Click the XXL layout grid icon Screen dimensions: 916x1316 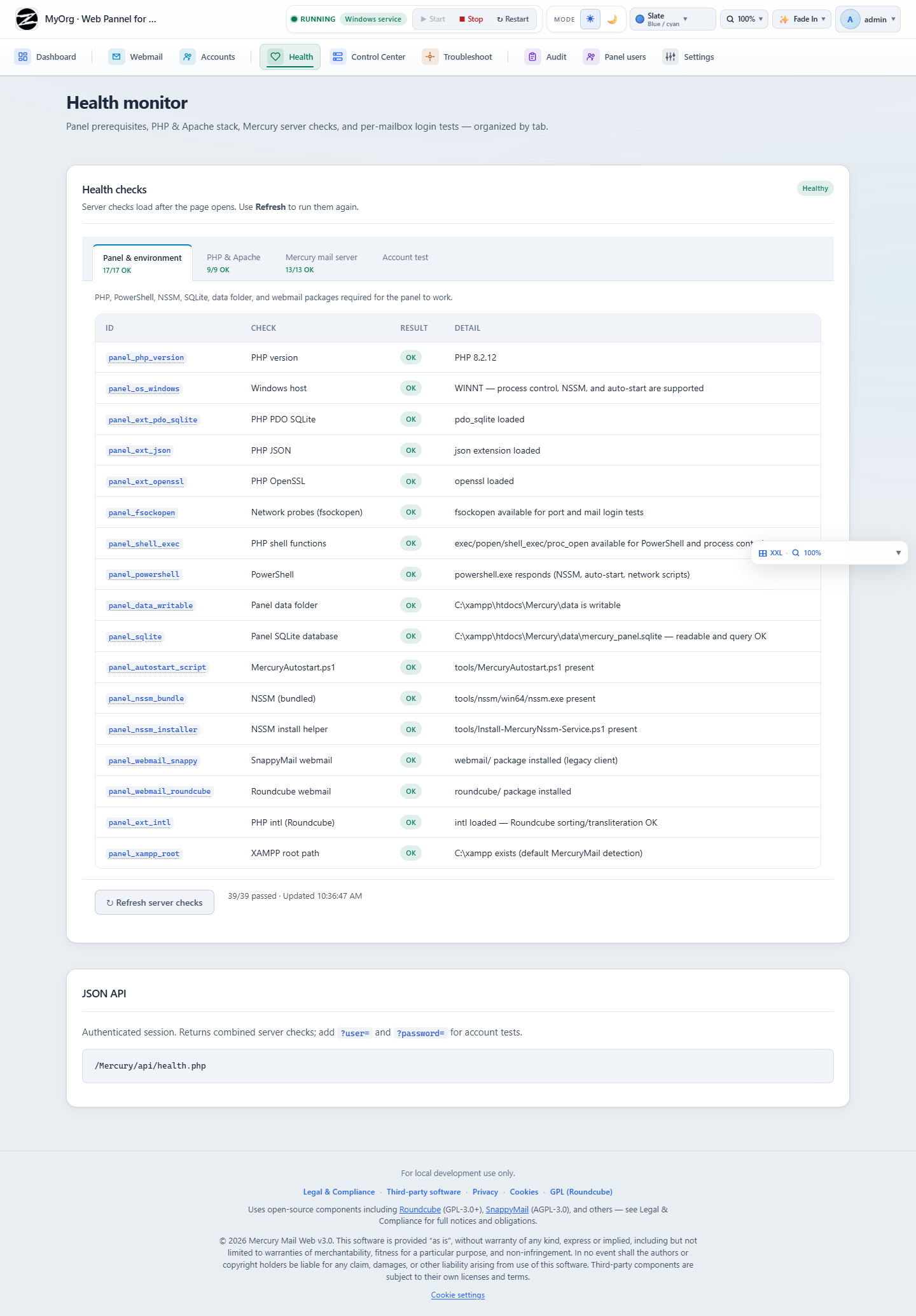[x=763, y=553]
